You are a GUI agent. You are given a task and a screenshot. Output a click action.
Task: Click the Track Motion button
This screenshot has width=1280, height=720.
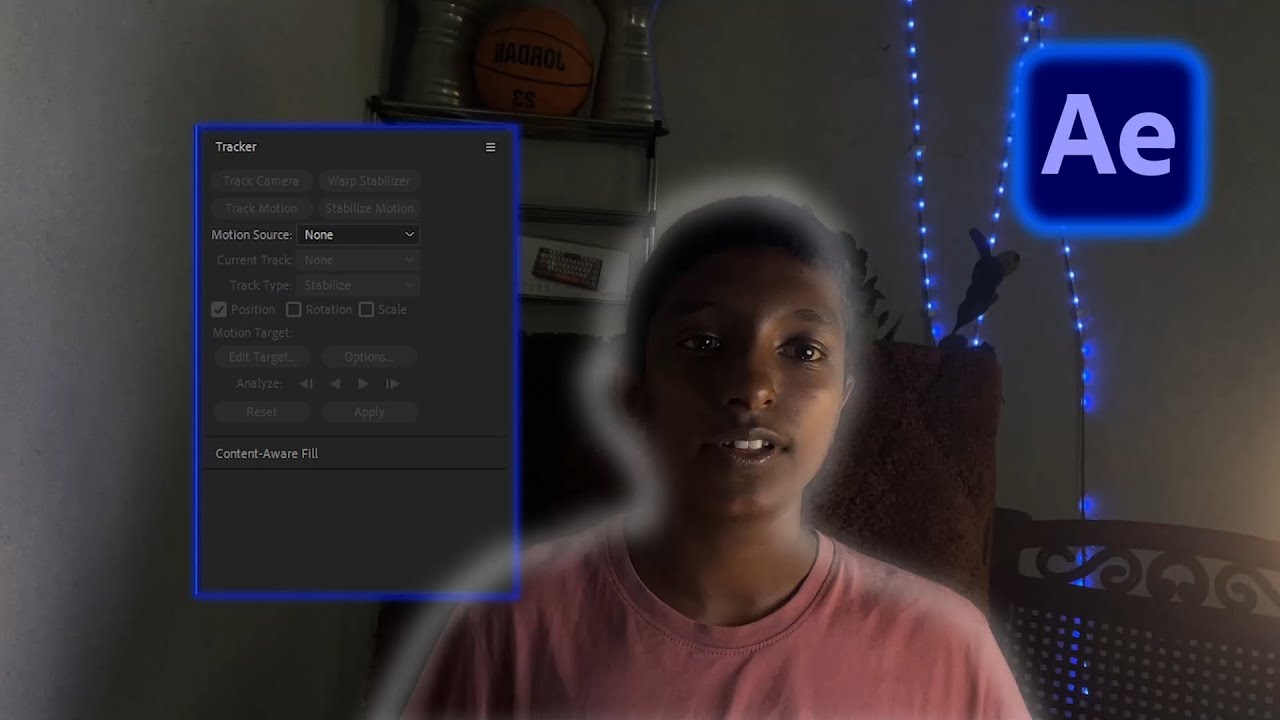261,208
